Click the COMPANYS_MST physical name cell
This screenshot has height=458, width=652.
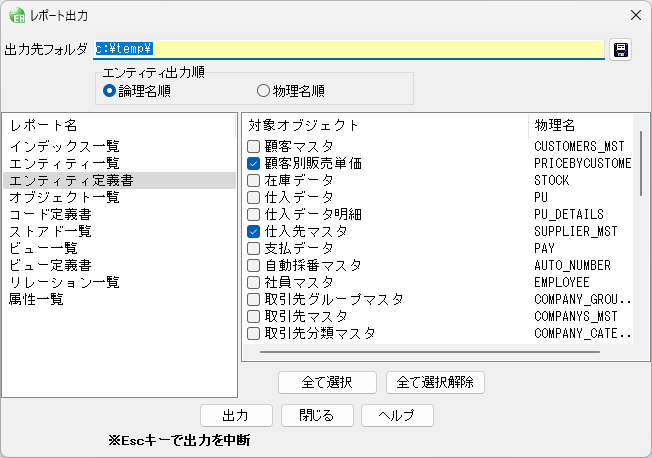click(576, 317)
